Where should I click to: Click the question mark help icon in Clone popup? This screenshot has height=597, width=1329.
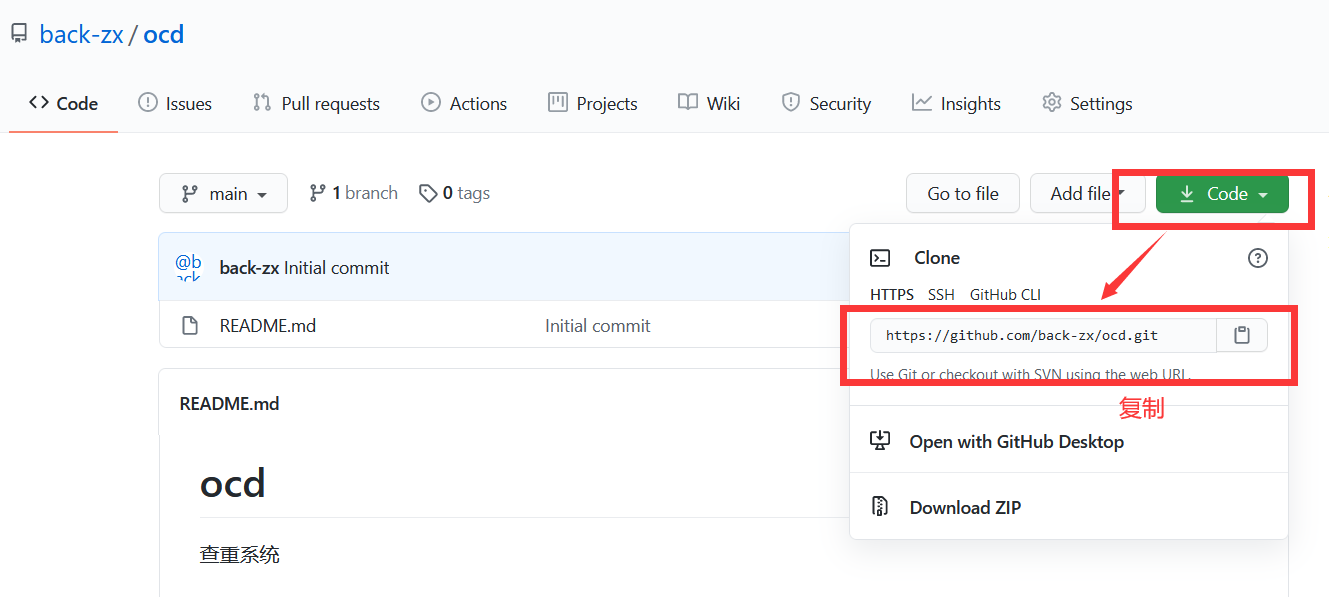(1257, 258)
